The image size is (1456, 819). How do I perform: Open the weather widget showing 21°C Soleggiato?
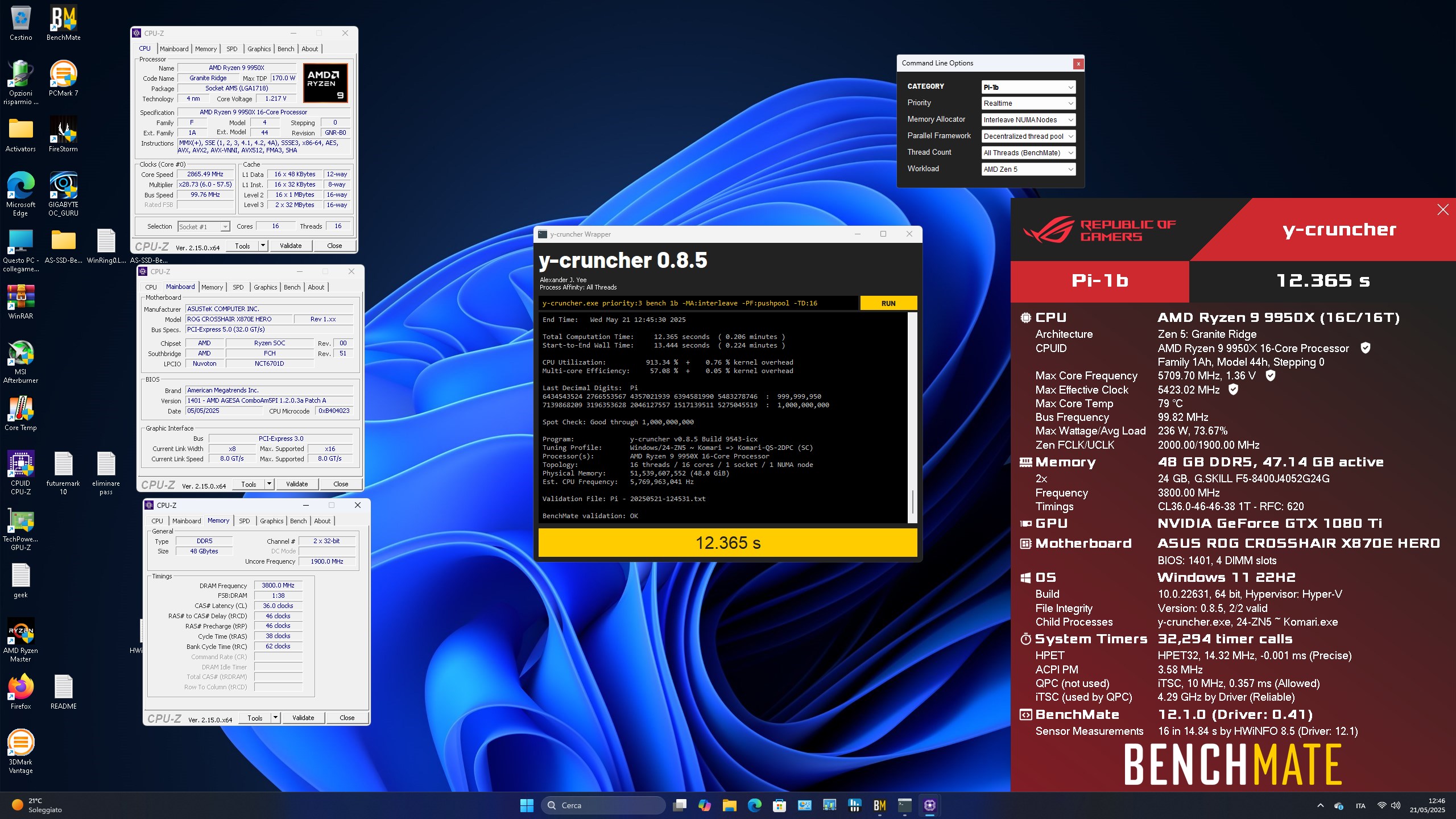coord(37,805)
